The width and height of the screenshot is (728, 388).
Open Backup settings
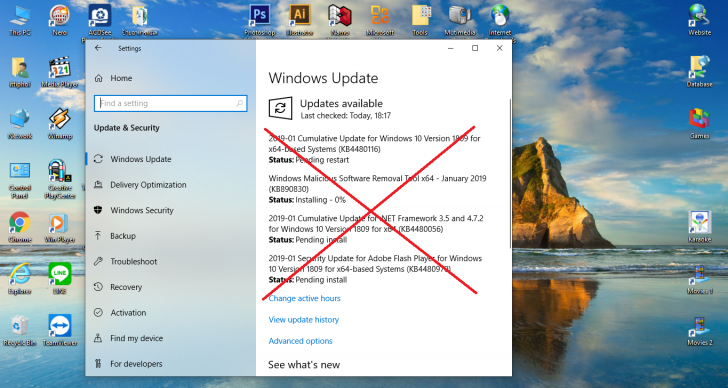(170, 236)
